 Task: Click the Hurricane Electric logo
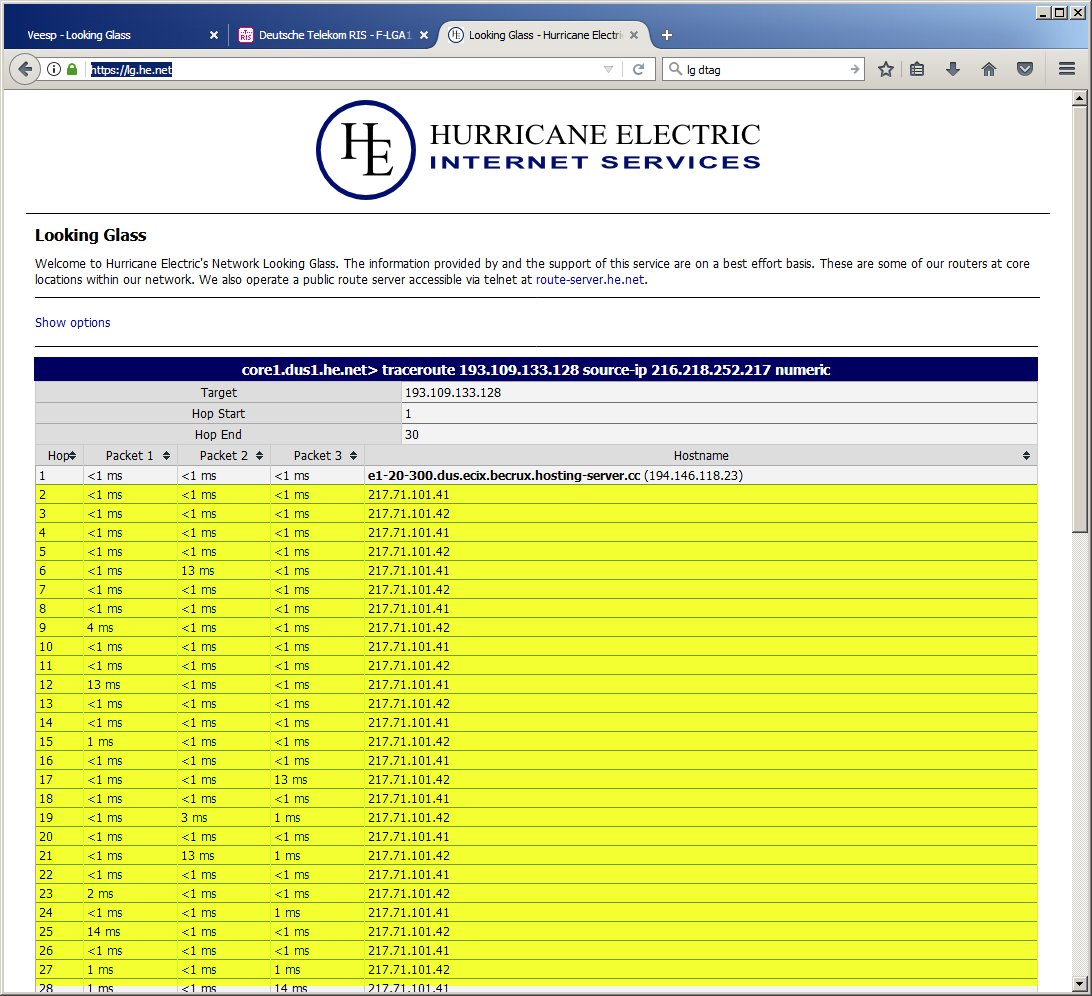coord(538,150)
